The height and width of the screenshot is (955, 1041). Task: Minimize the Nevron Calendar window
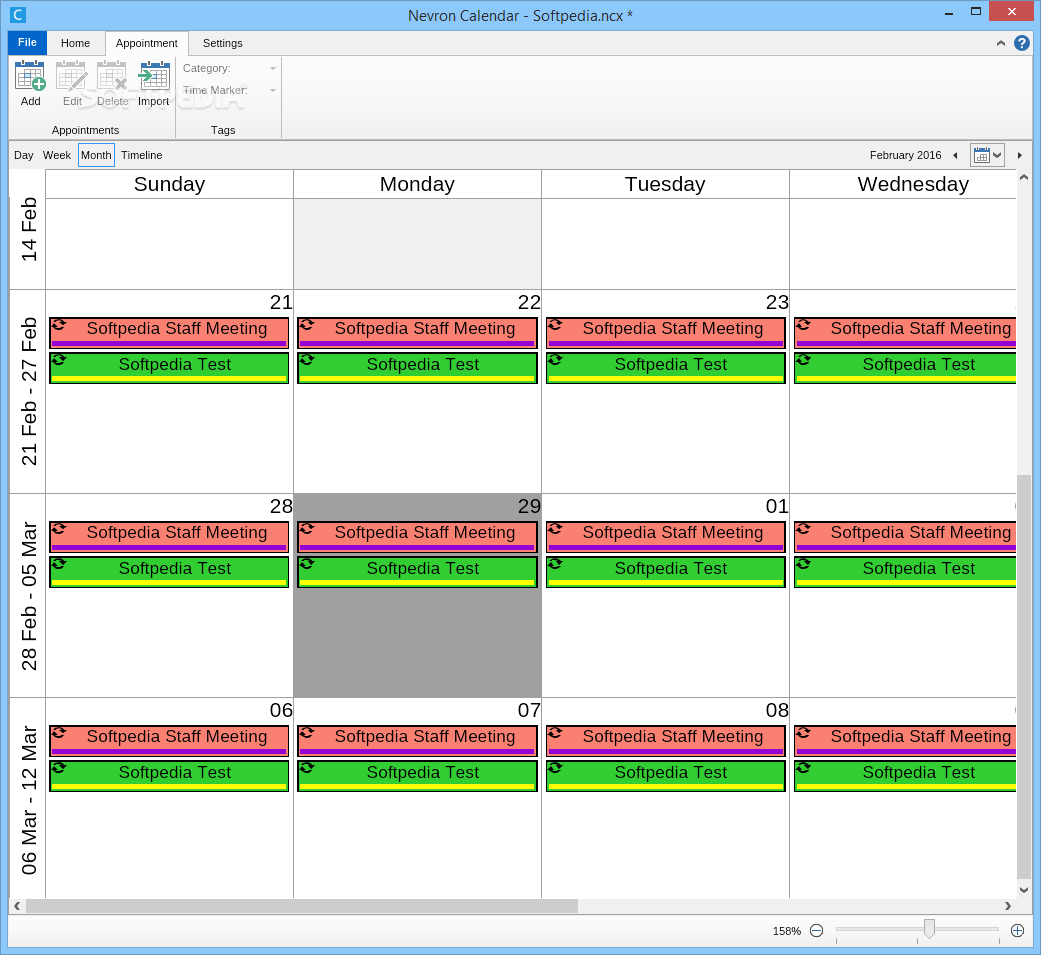pyautogui.click(x=950, y=12)
